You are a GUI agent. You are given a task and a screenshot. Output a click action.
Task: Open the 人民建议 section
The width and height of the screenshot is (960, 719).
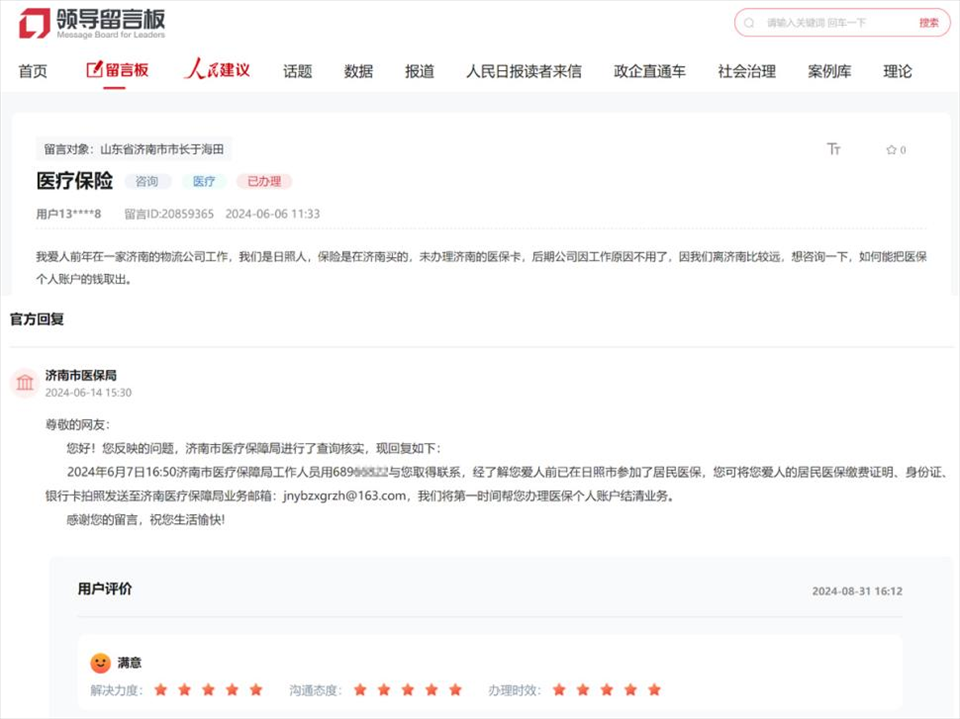216,71
